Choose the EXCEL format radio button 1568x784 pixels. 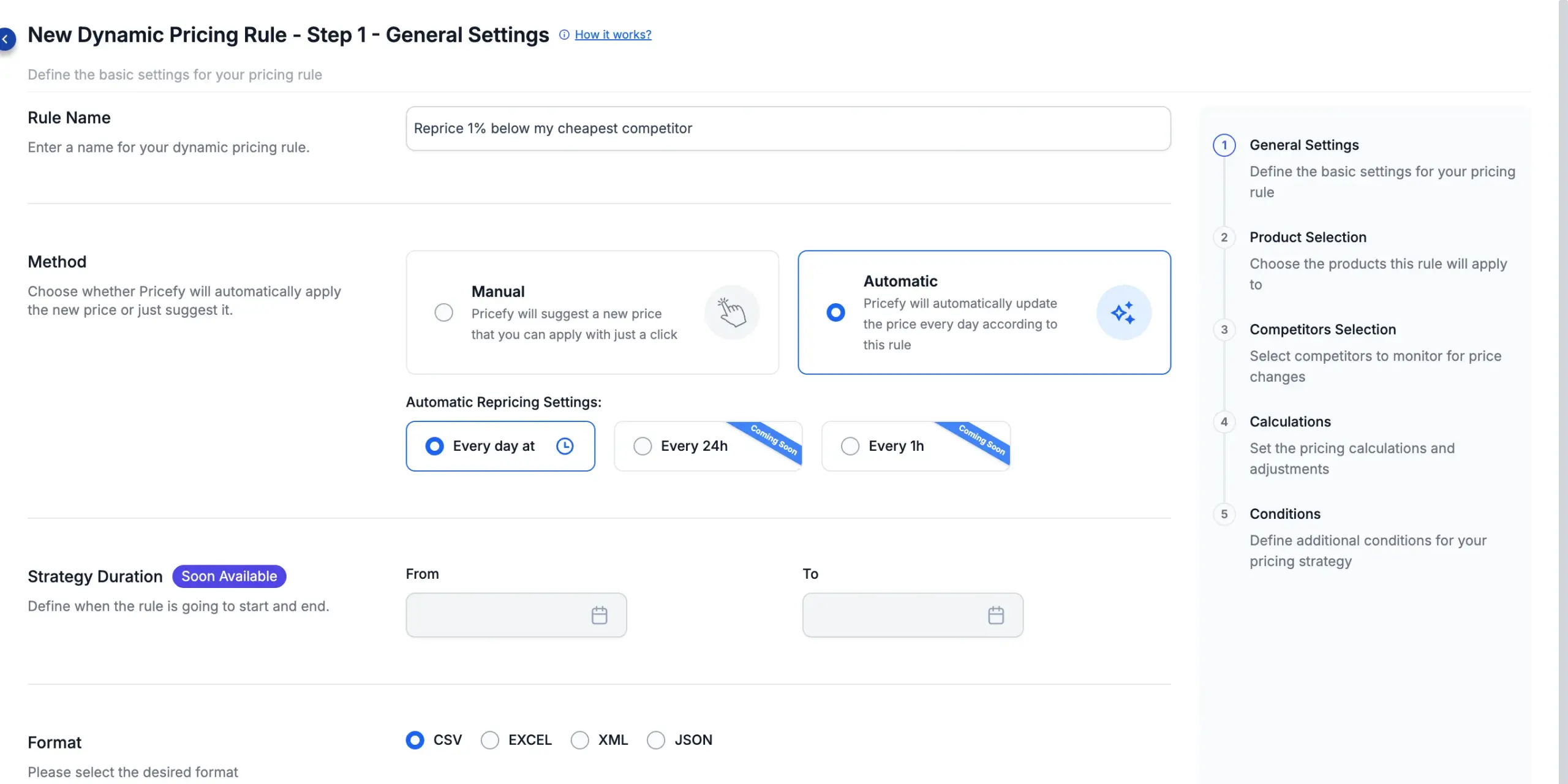point(490,740)
